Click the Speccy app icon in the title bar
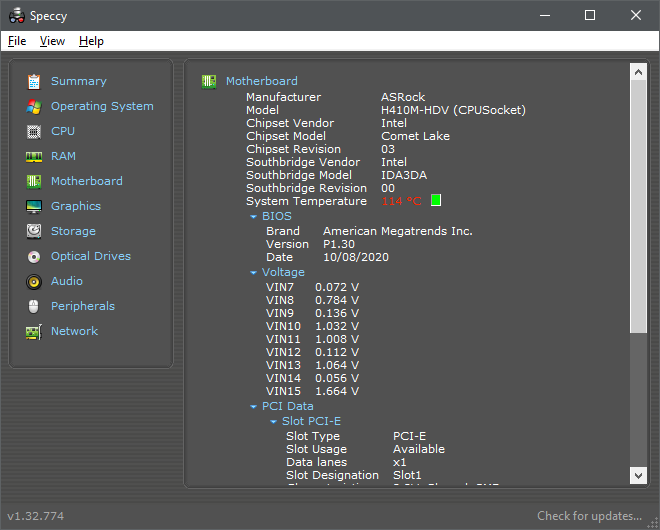 pos(17,16)
